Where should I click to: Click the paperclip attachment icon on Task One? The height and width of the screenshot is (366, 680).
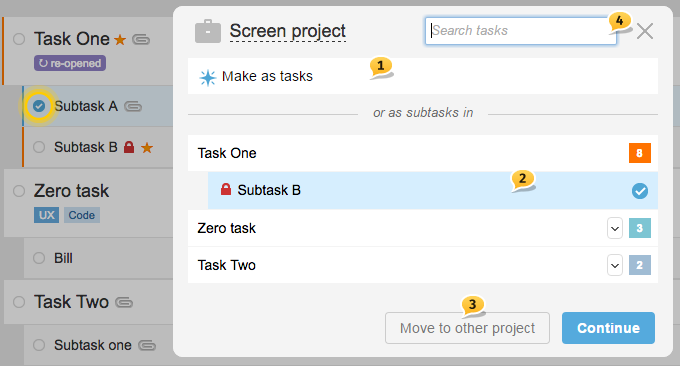(141, 40)
